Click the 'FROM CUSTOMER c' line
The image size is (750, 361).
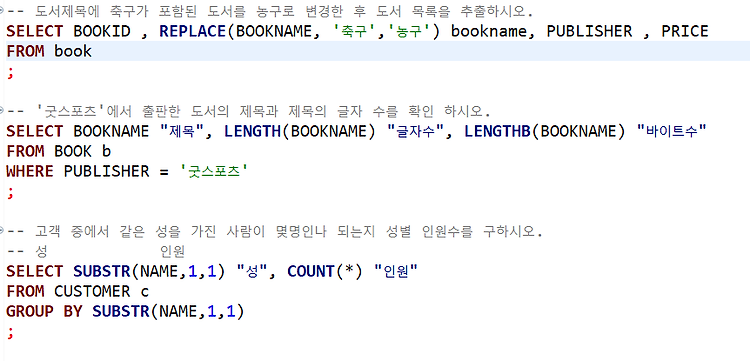coord(77,291)
